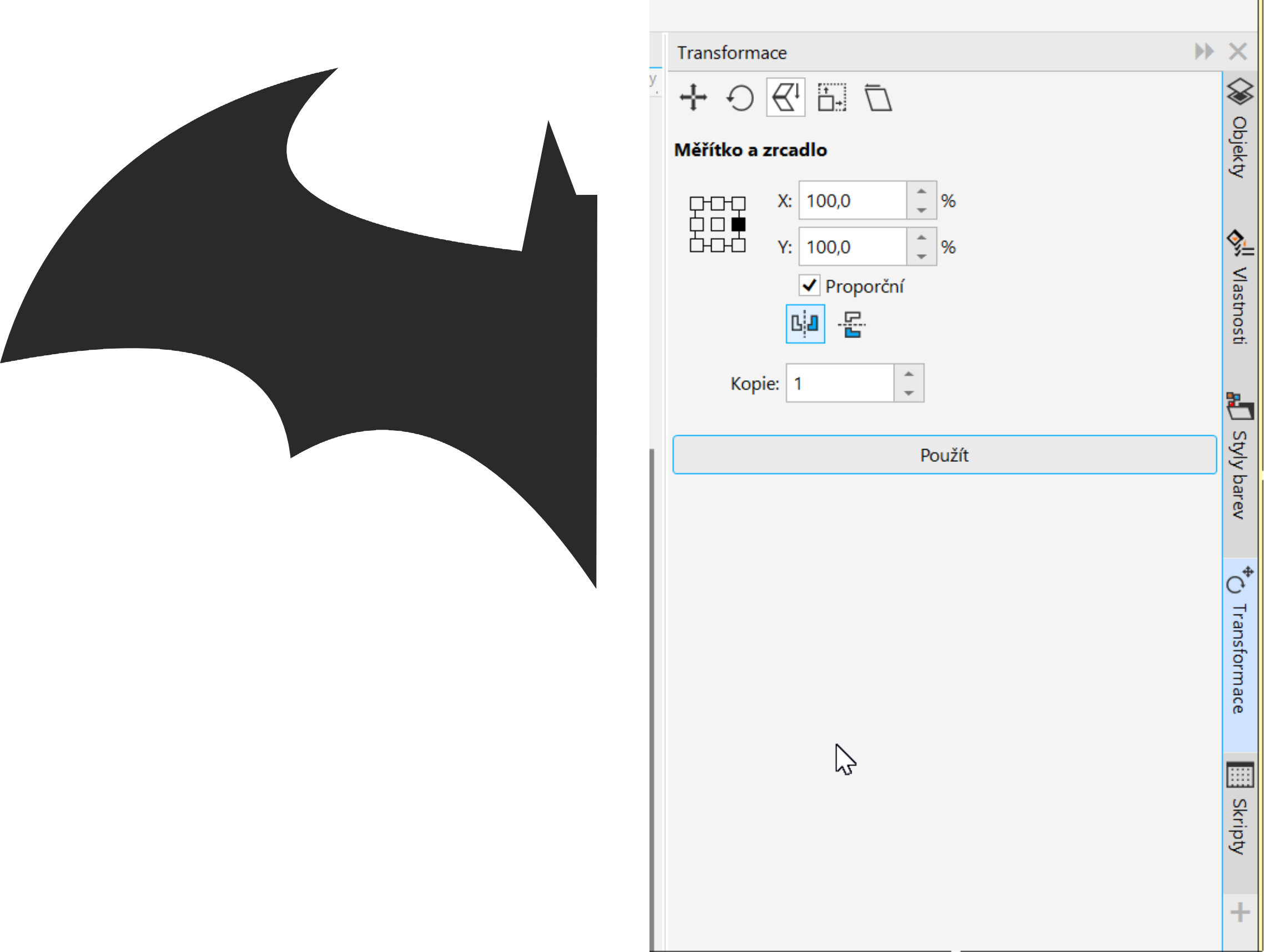Image resolution: width=1264 pixels, height=952 pixels.
Task: Uncheck the Proporční checkbox
Action: [x=809, y=285]
